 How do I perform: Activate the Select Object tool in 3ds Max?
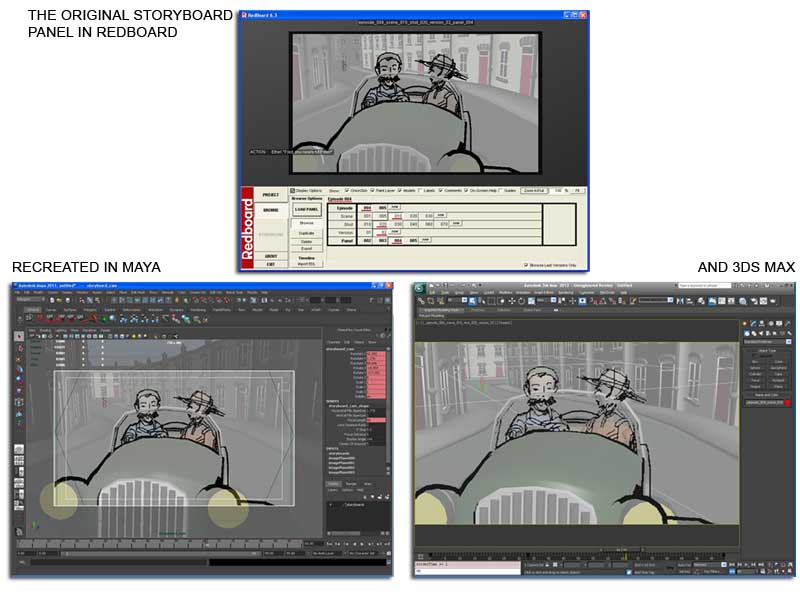(x=472, y=301)
